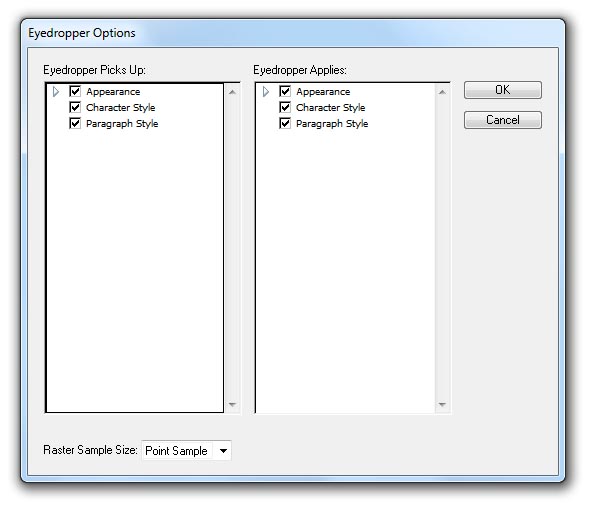Select the Appearance label in the Picks Up list
Viewport: 595px width, 517px height.
click(113, 92)
